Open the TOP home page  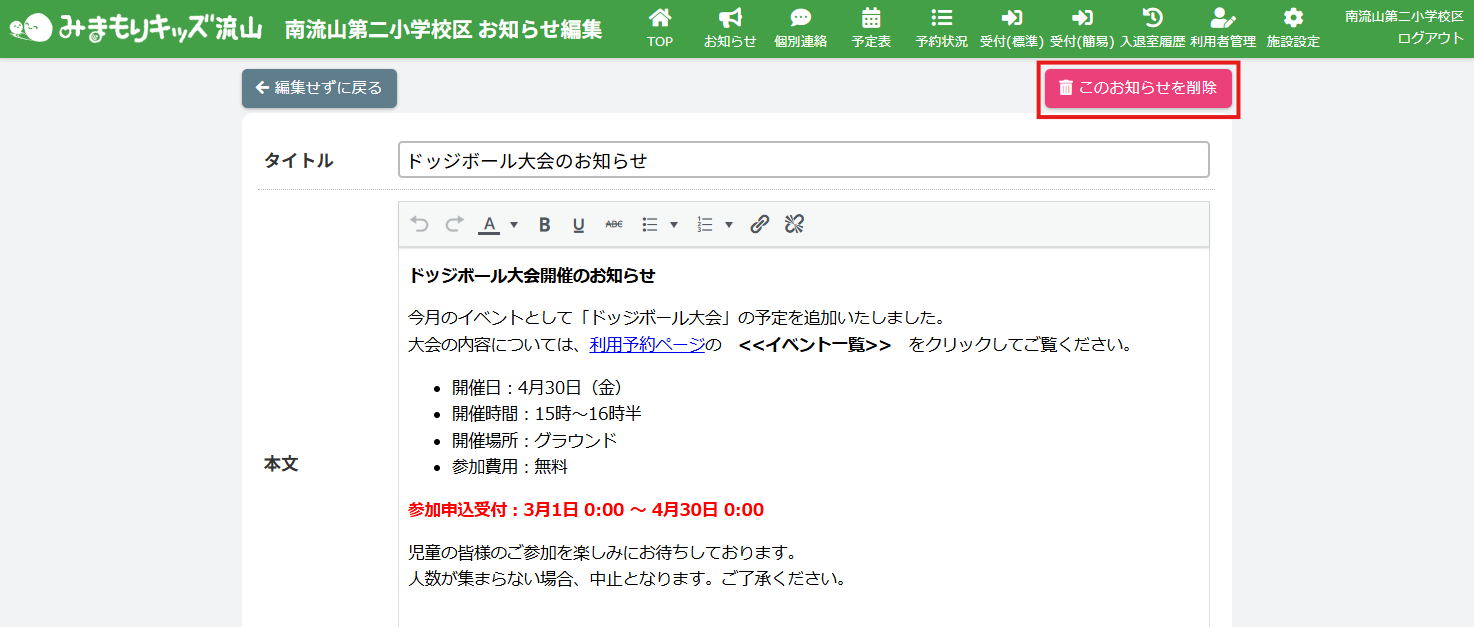click(x=660, y=28)
